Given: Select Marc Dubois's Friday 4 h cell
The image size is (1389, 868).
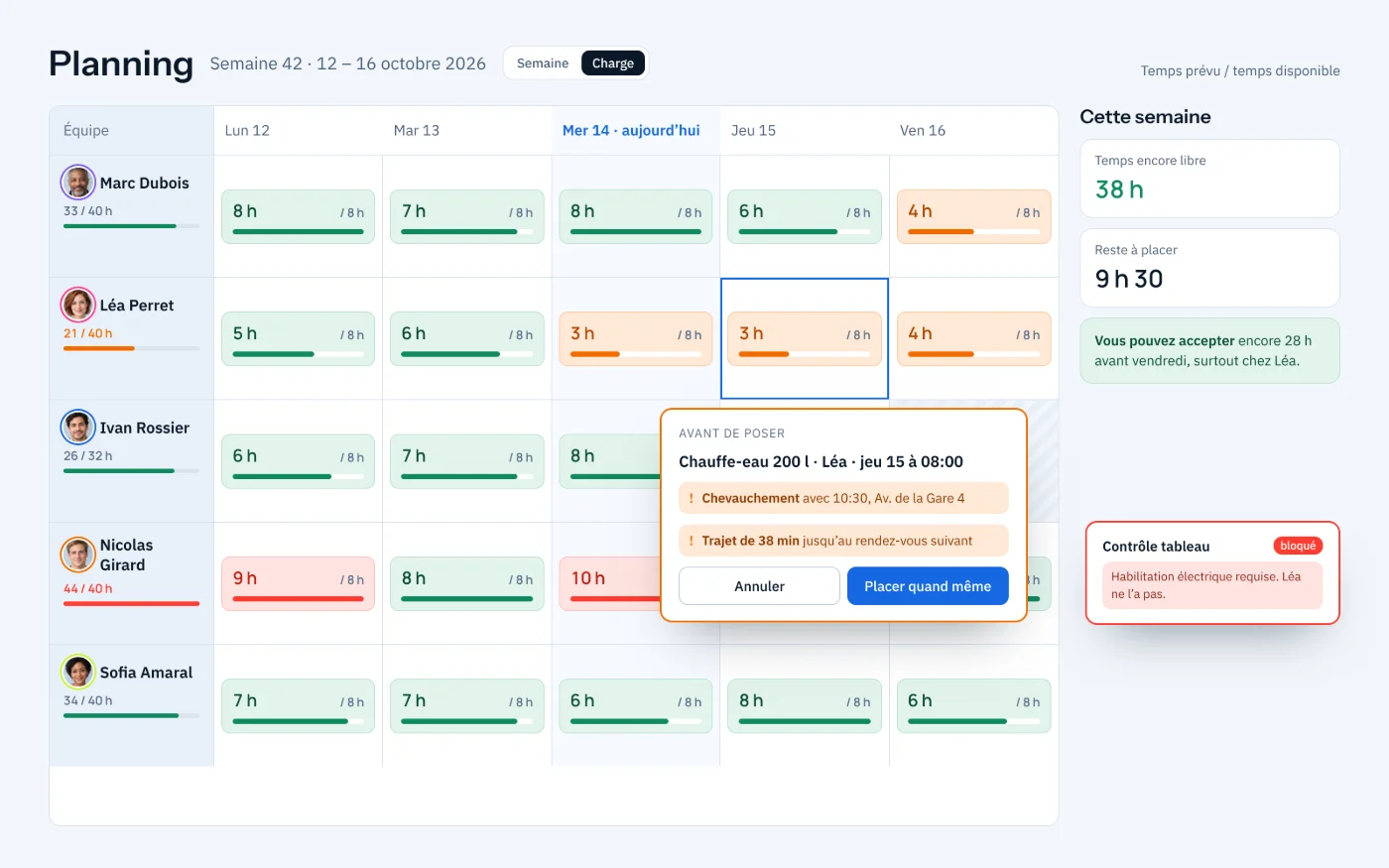Looking at the screenshot, I should click(x=973, y=216).
